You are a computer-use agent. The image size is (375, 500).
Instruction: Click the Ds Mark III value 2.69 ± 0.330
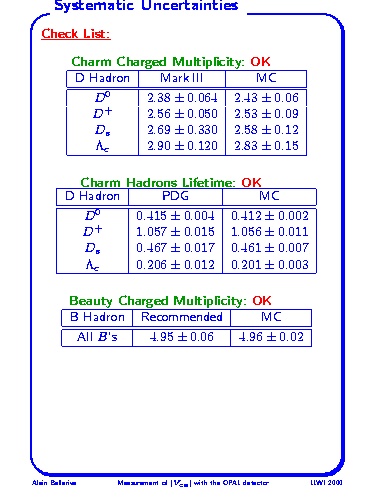[182, 130]
